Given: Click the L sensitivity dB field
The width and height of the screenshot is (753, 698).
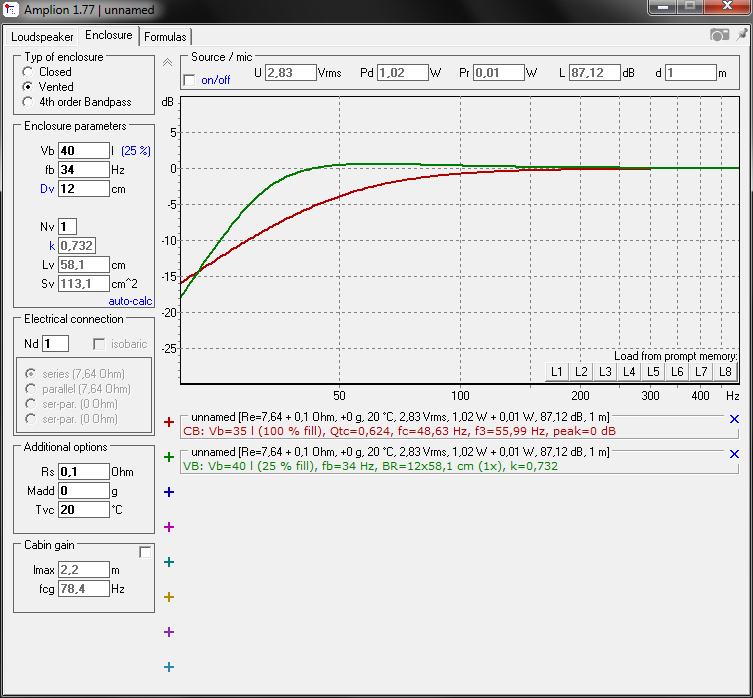Looking at the screenshot, I should 595,73.
